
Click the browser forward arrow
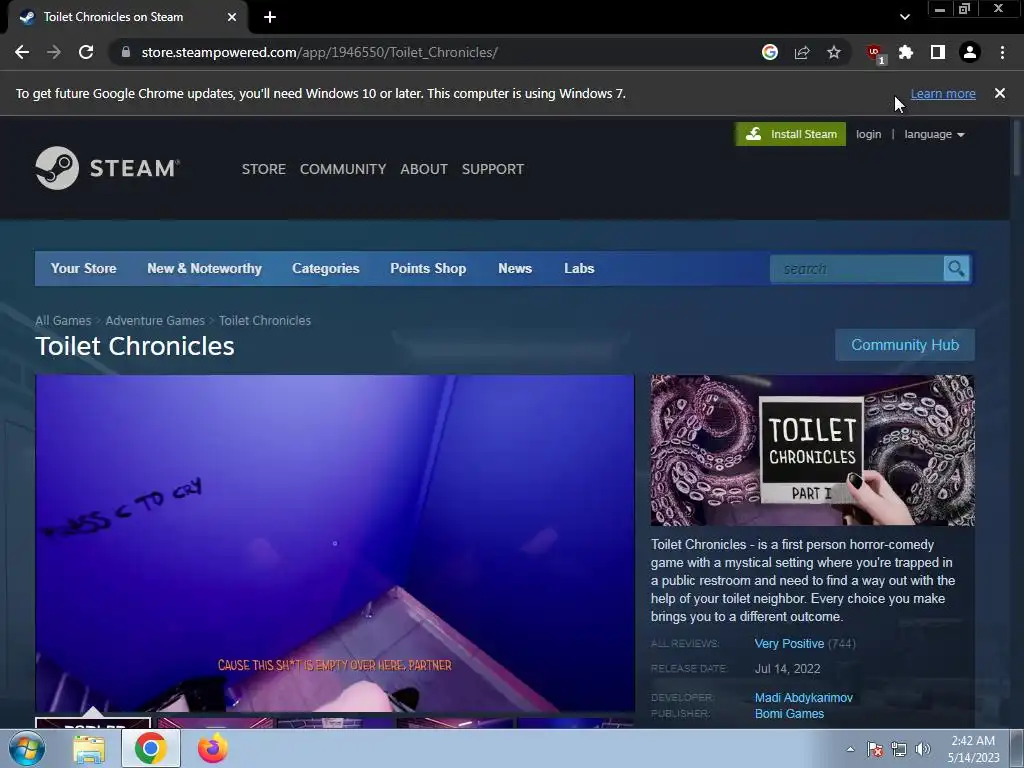[54, 52]
